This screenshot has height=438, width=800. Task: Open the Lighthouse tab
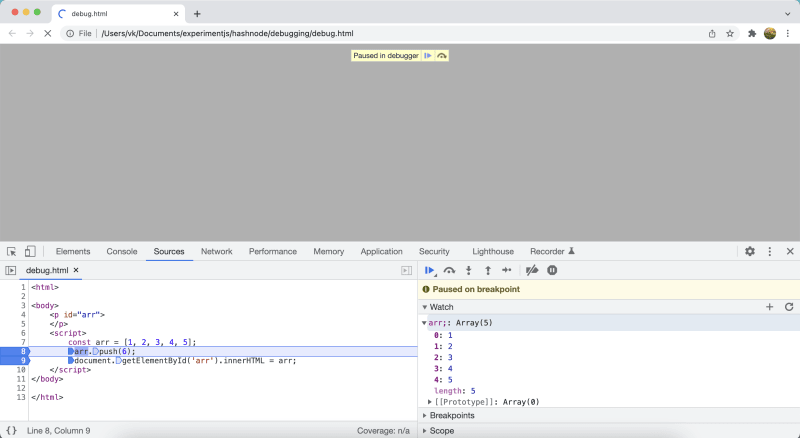(493, 251)
